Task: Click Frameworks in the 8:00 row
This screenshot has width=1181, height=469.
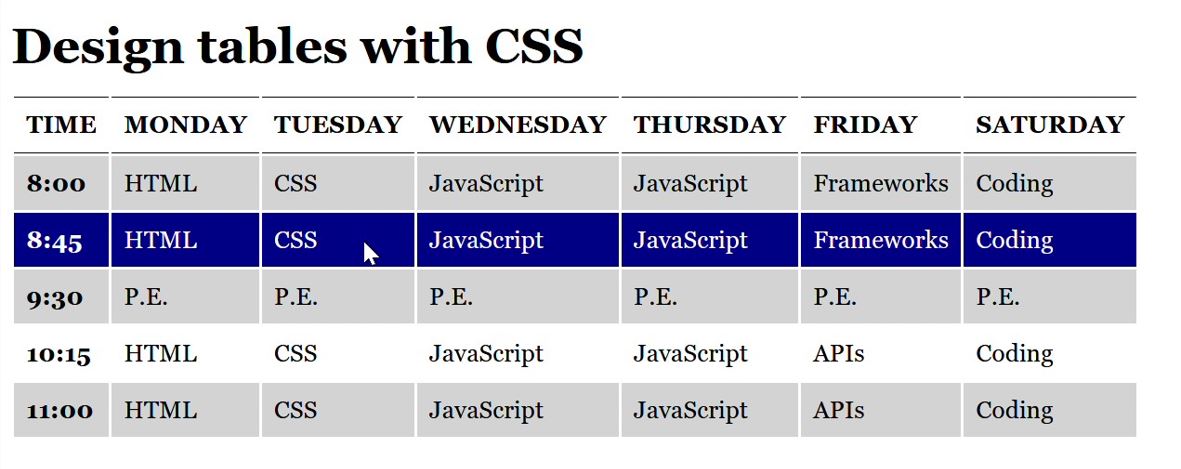Action: coord(880,184)
